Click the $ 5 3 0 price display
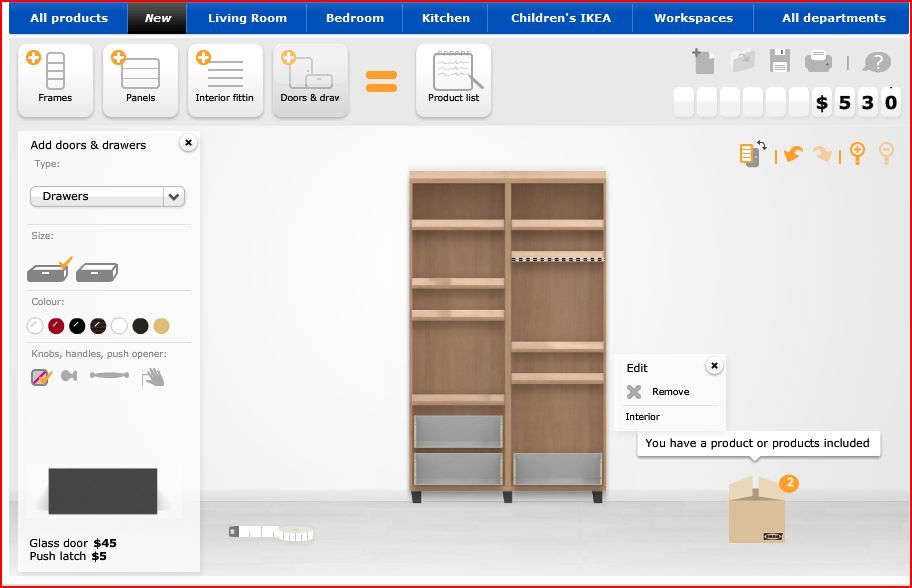 click(x=788, y=102)
